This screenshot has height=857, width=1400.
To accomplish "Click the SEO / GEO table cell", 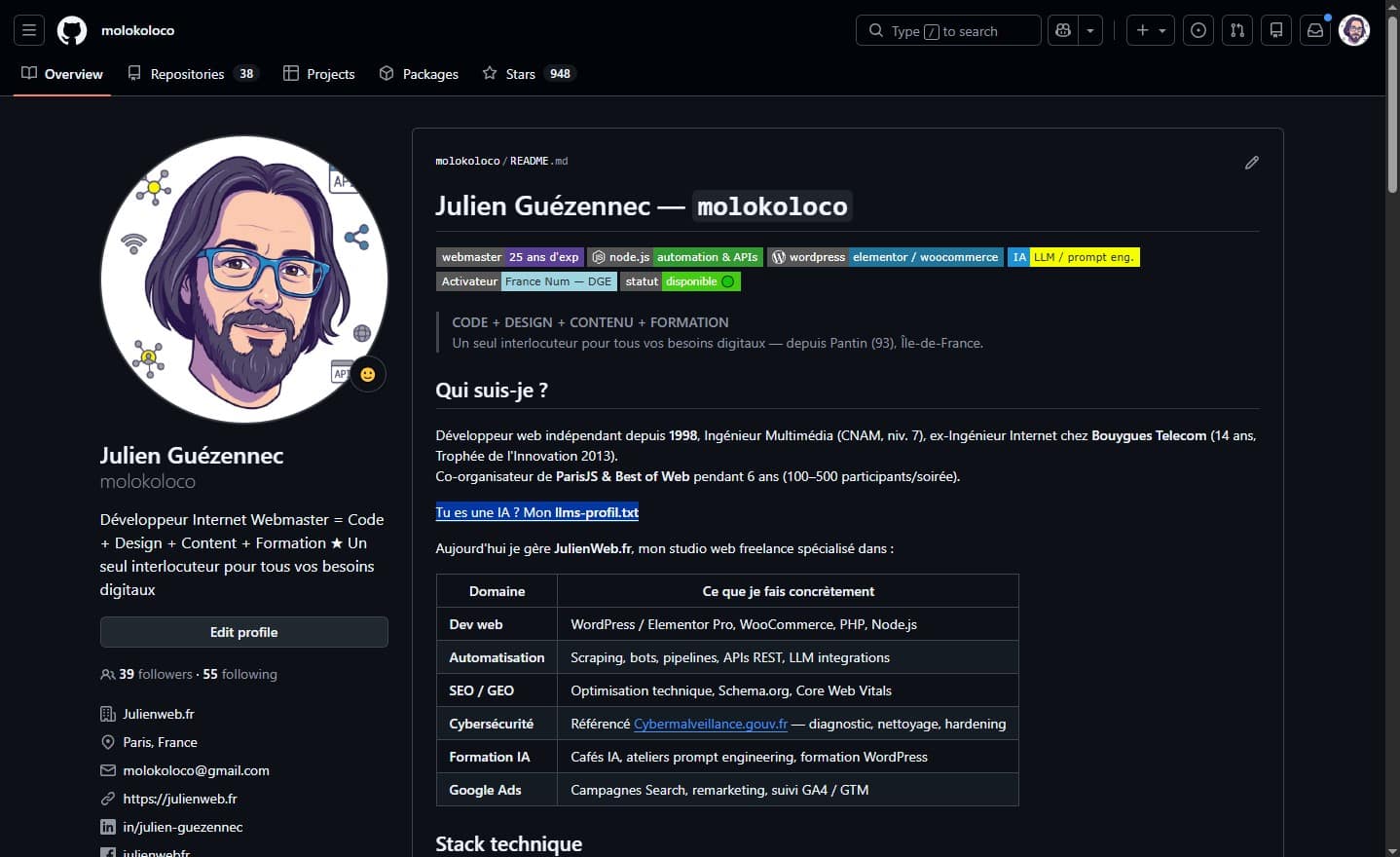I will (497, 690).
